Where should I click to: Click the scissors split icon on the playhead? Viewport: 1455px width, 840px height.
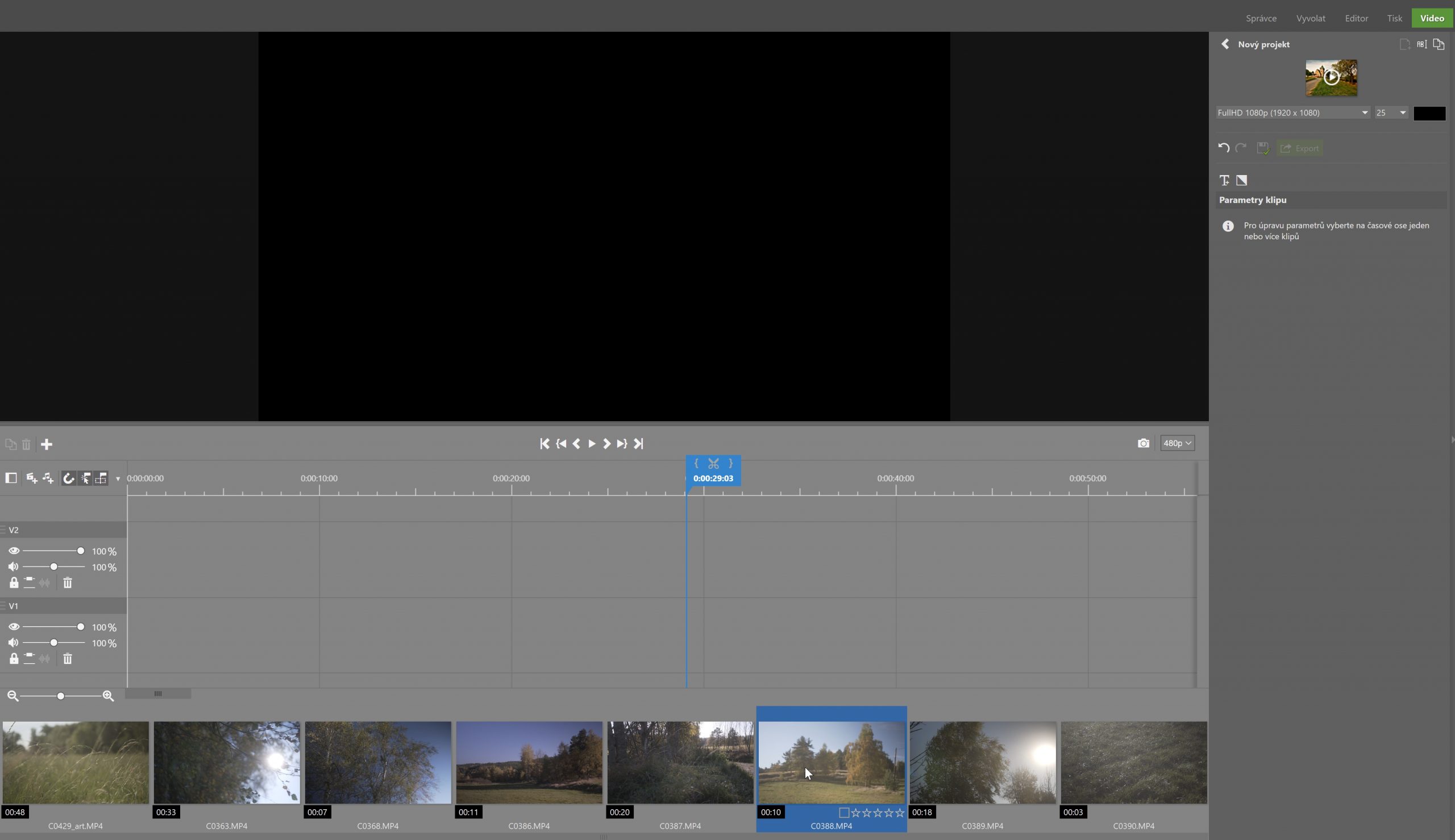[x=714, y=463]
